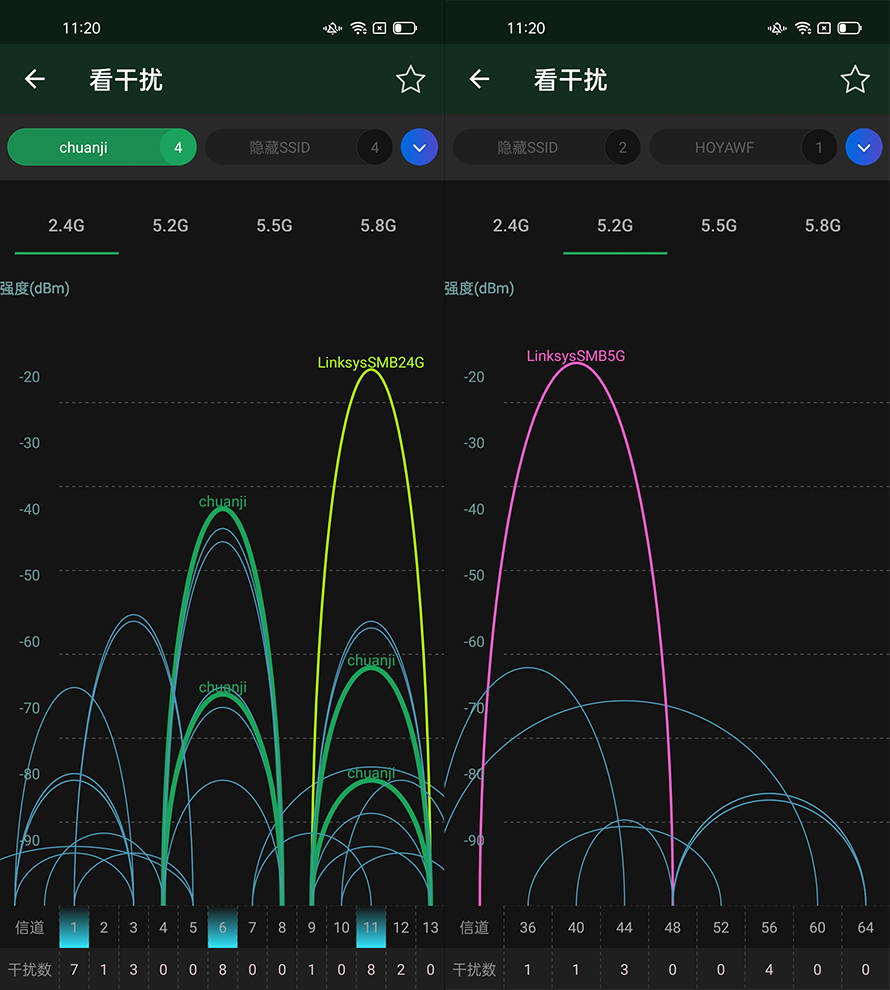Tap the back arrow on the right screen

tap(480, 80)
